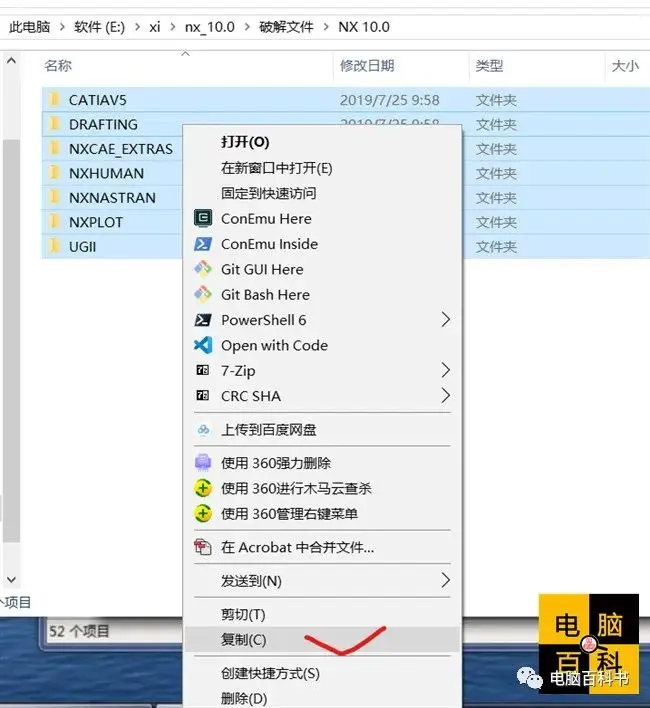Click 文件夹 type cell of UGII row

click(496, 247)
